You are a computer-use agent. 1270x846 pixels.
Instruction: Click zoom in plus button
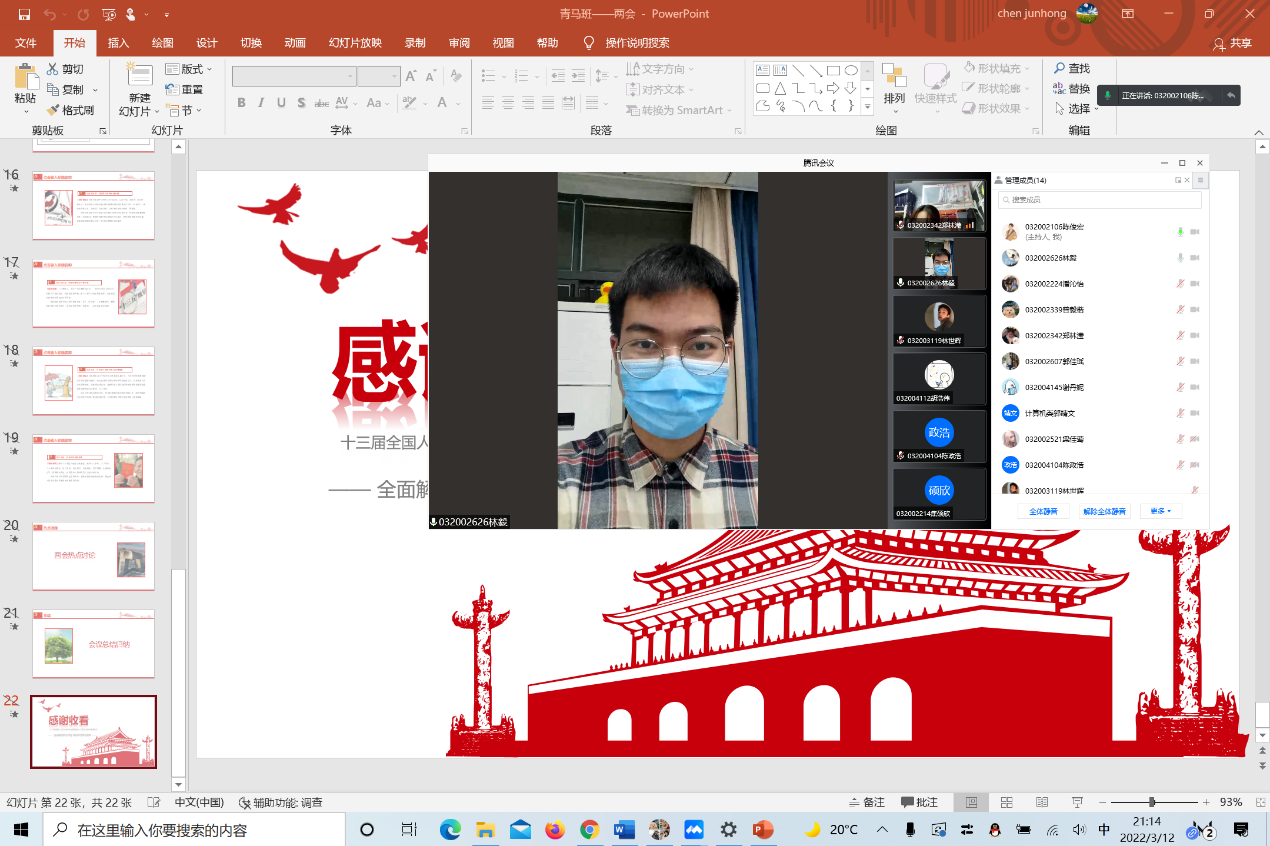coord(1206,802)
